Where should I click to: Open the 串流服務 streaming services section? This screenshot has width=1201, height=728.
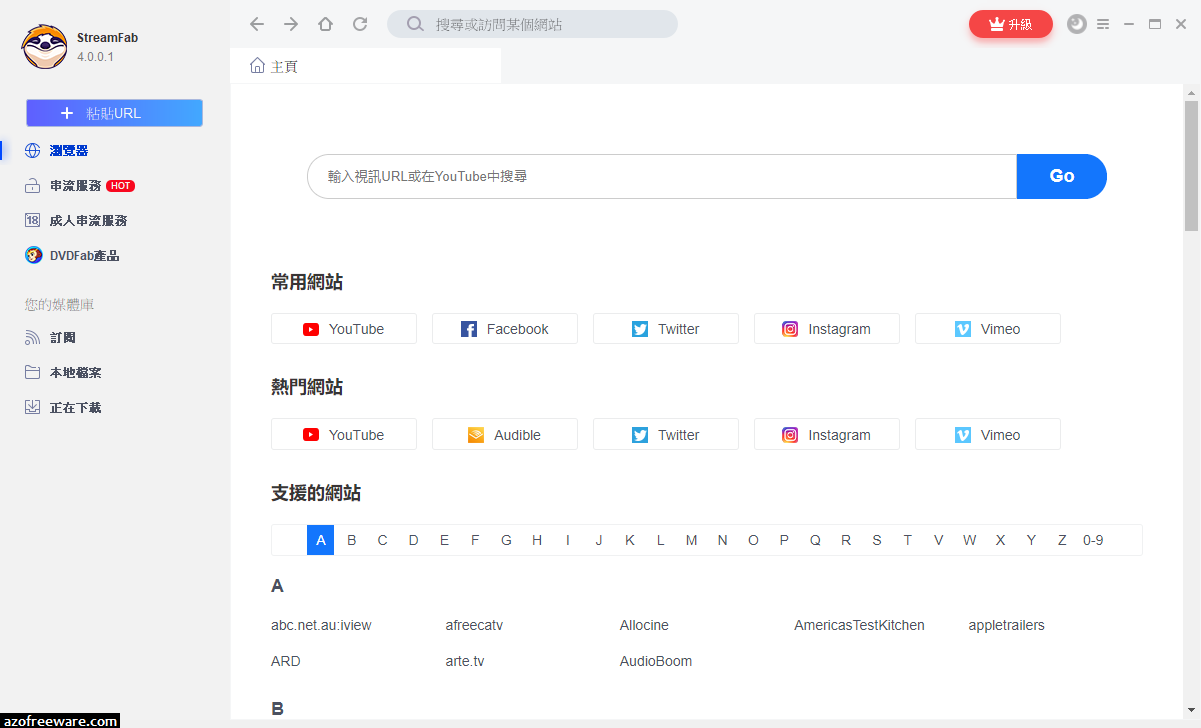pyautogui.click(x=80, y=185)
